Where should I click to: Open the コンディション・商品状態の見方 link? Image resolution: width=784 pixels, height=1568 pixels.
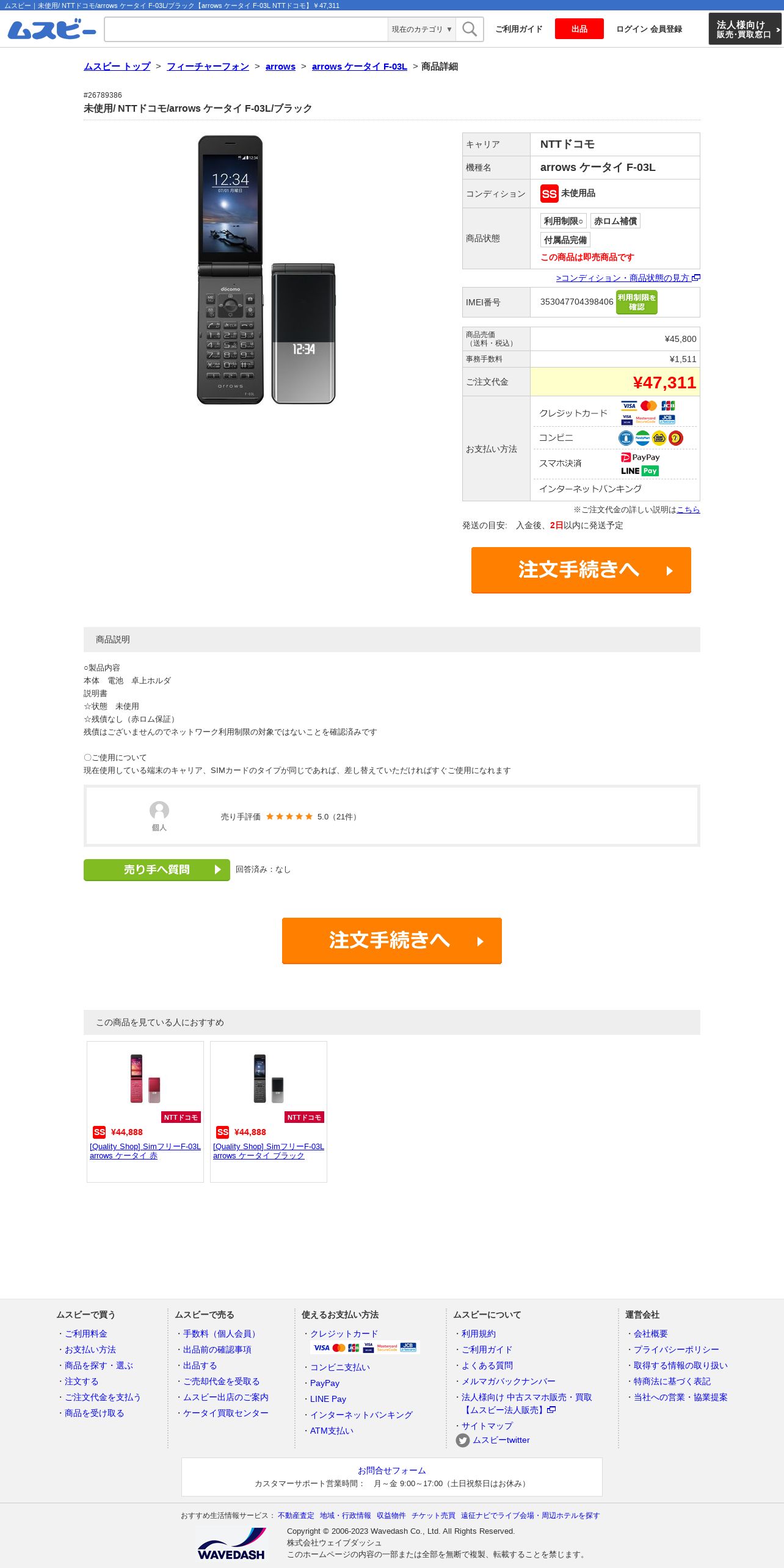point(628,278)
